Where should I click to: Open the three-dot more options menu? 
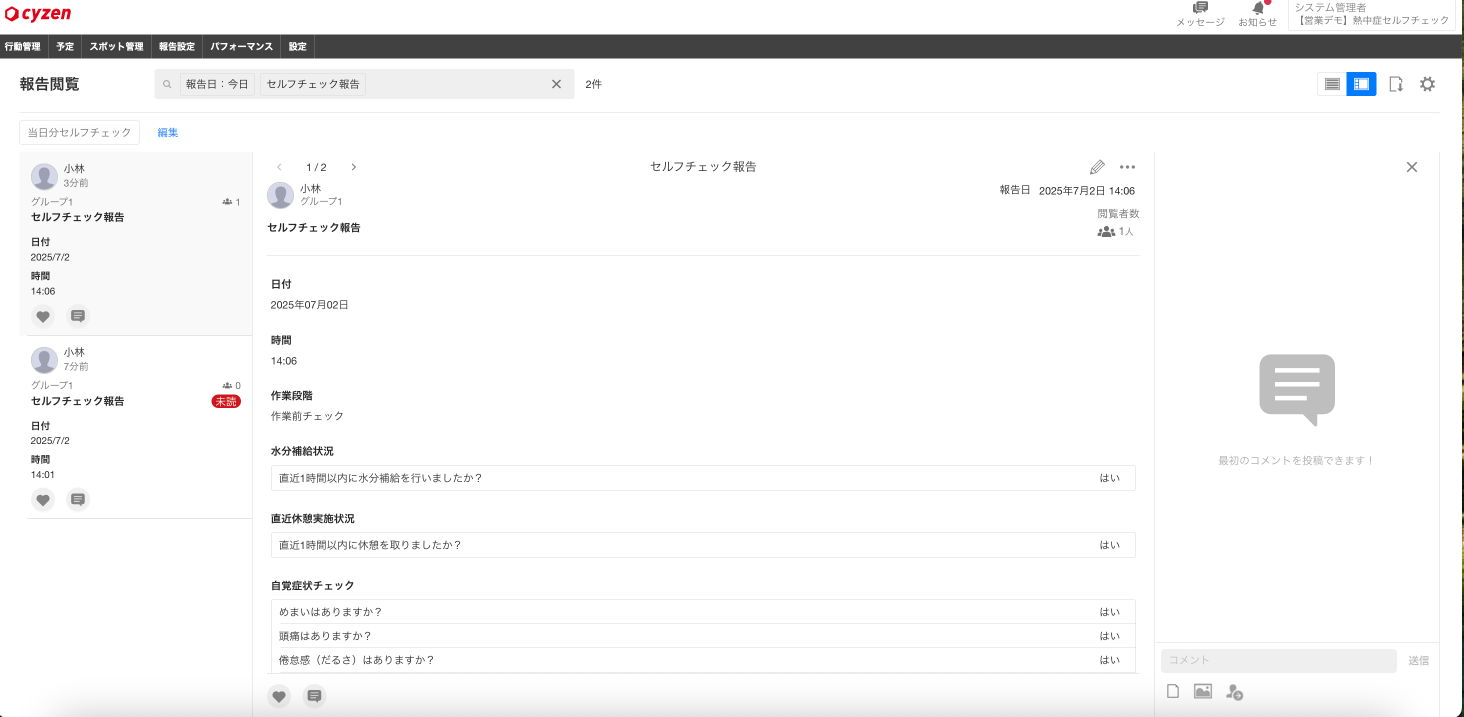click(1127, 167)
